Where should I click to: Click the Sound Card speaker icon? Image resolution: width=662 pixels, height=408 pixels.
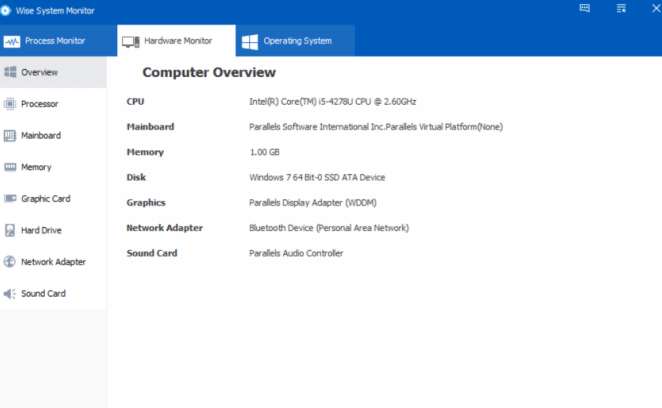[10, 294]
